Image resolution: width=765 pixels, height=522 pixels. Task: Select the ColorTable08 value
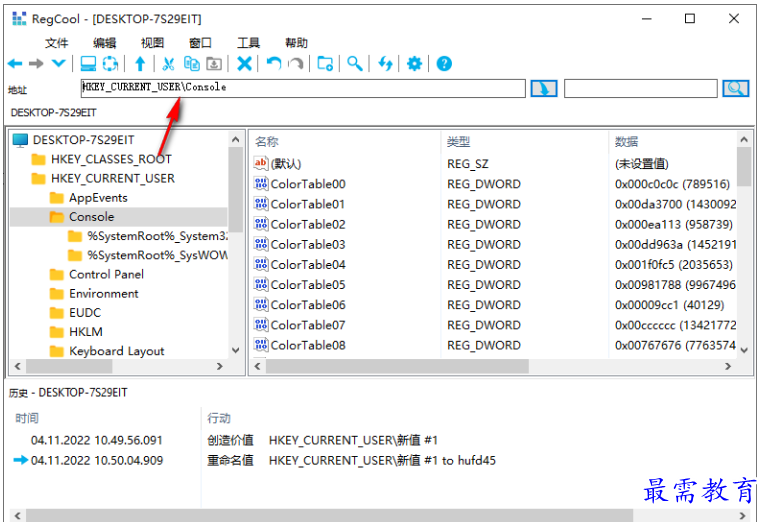coord(308,345)
